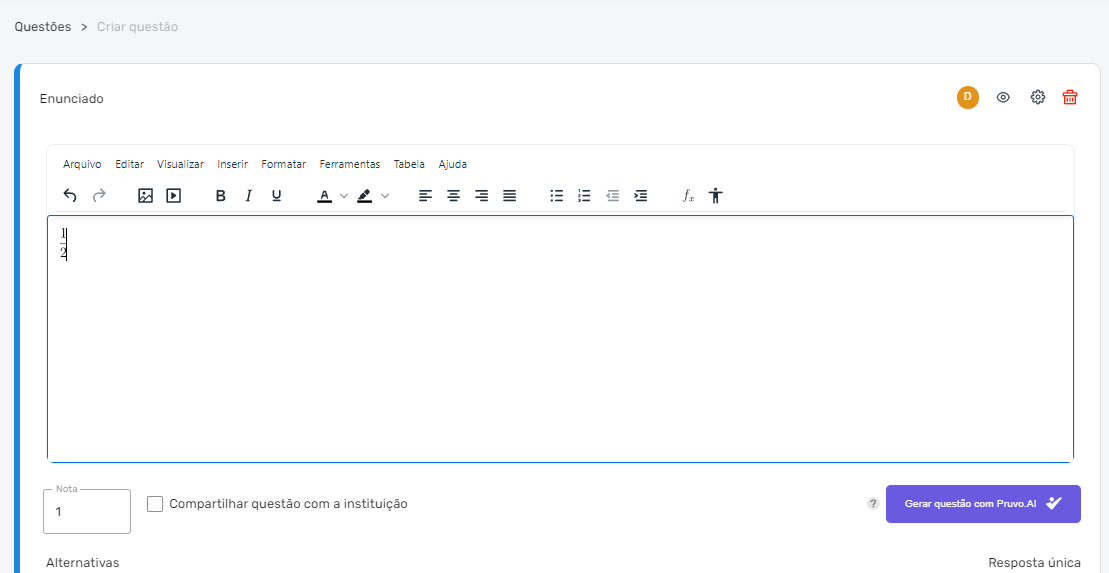This screenshot has width=1109, height=573.
Task: Open the Formatar menu
Action: point(284,164)
